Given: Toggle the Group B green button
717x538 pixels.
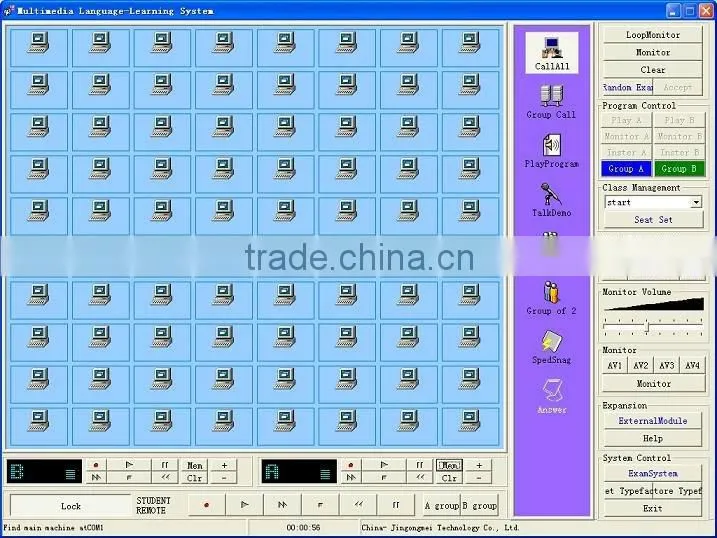Looking at the screenshot, I should (x=679, y=169).
